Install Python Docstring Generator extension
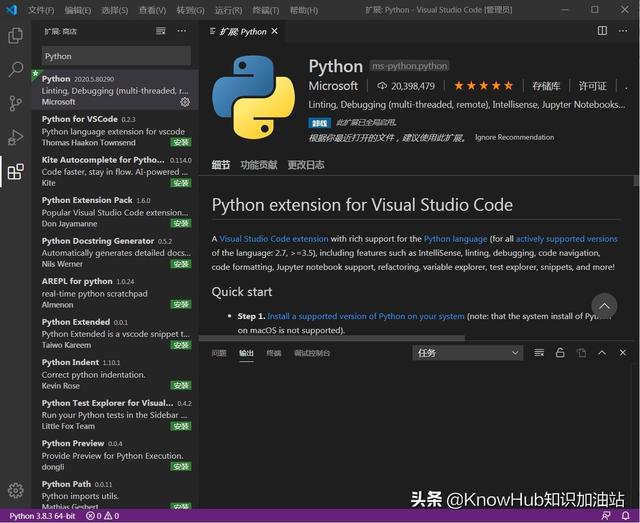The width and height of the screenshot is (640, 523). [x=181, y=264]
